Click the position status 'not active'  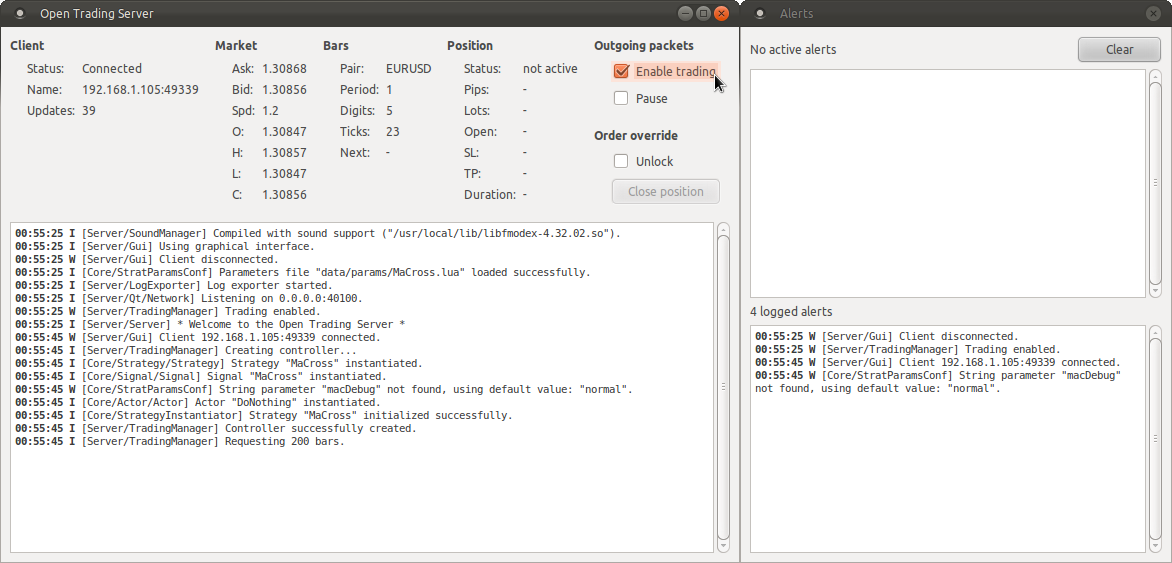(550, 69)
